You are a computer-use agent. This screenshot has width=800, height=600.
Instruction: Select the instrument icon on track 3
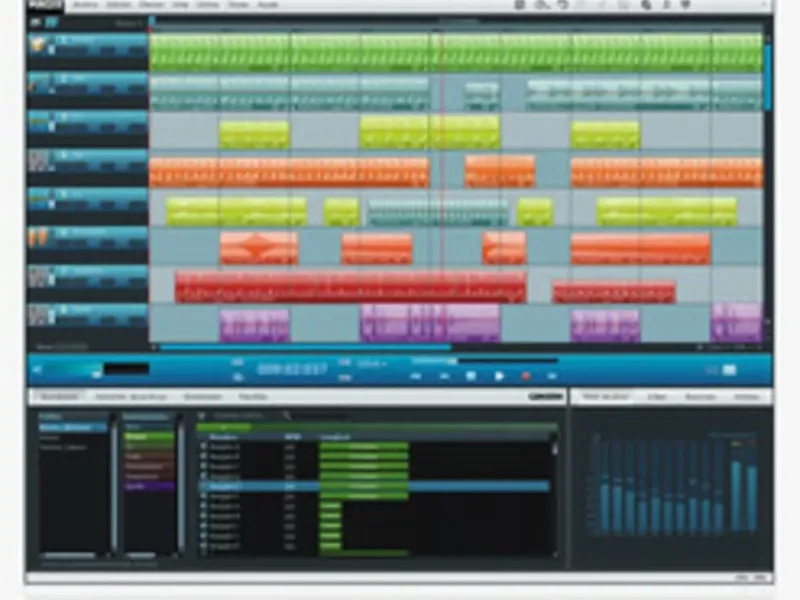37,122
